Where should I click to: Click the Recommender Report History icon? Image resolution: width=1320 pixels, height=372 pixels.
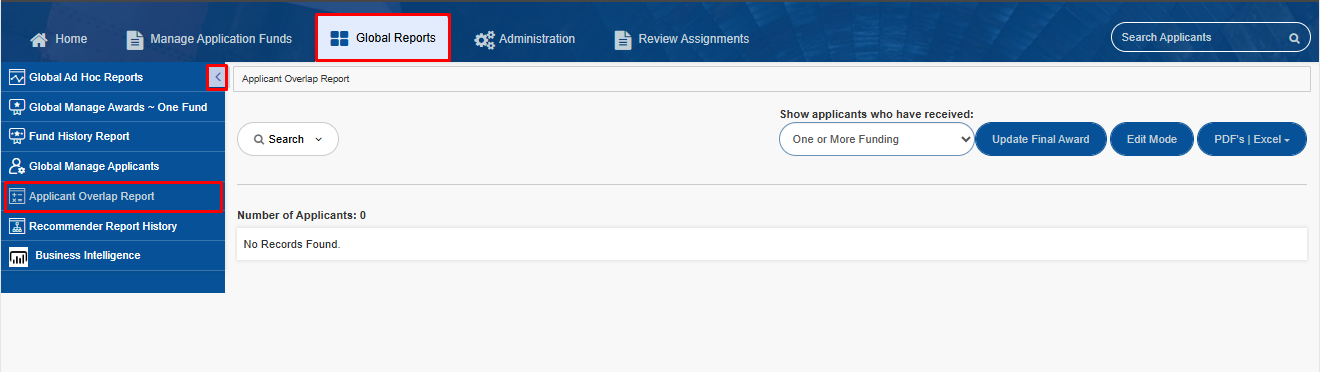17,226
